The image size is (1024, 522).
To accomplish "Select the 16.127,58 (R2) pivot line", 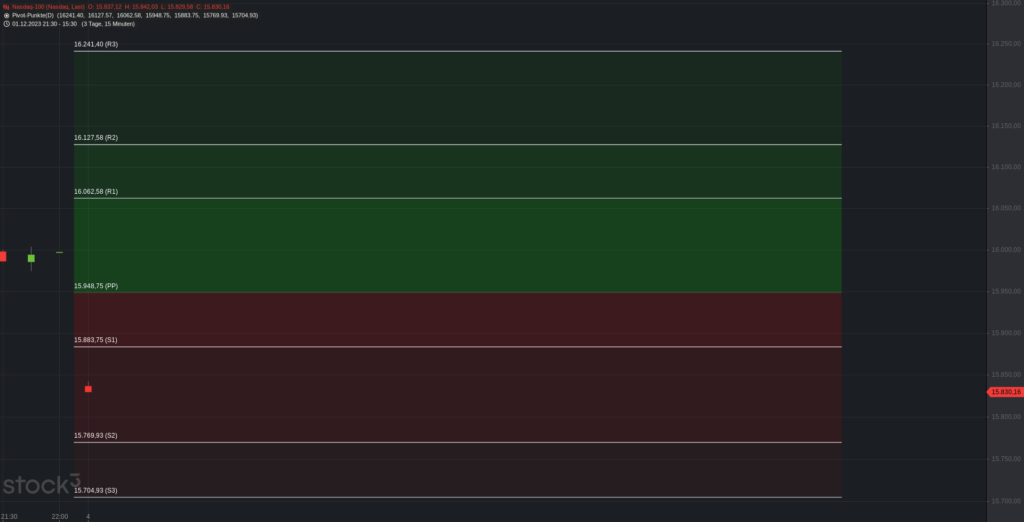I will pos(457,144).
